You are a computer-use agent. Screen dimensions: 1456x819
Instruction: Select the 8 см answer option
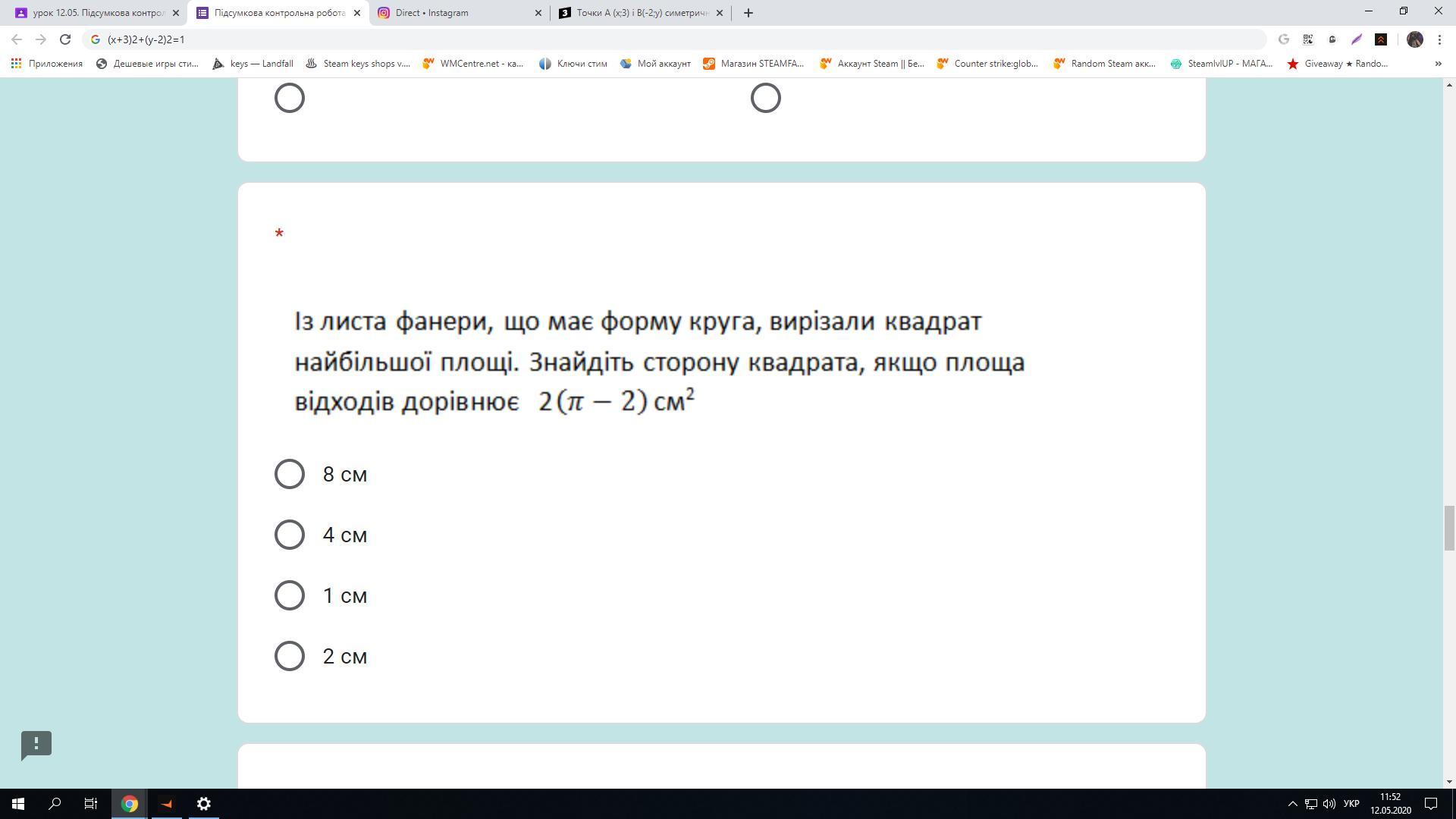pos(290,474)
